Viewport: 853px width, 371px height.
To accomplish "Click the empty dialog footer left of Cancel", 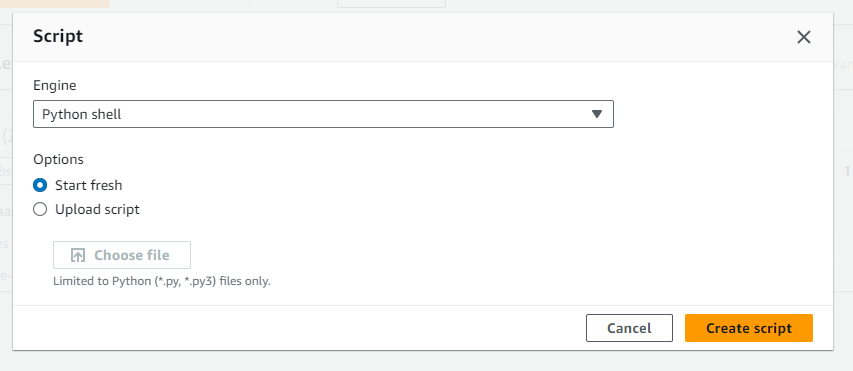I will coord(299,328).
